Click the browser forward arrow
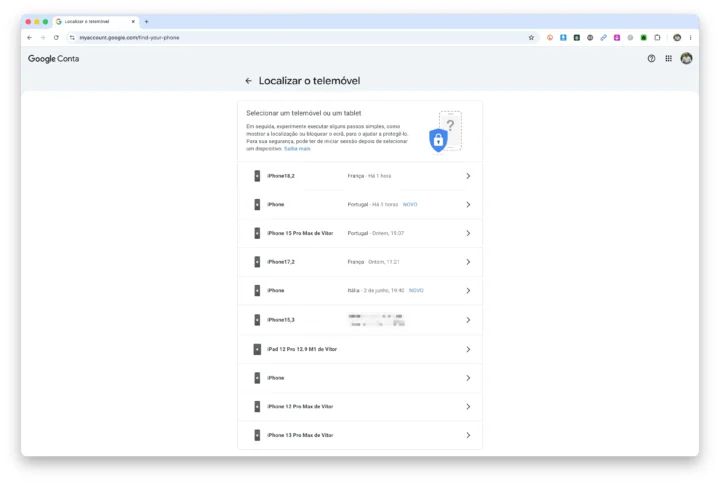Screen dimensions: 720x484 coord(43,38)
